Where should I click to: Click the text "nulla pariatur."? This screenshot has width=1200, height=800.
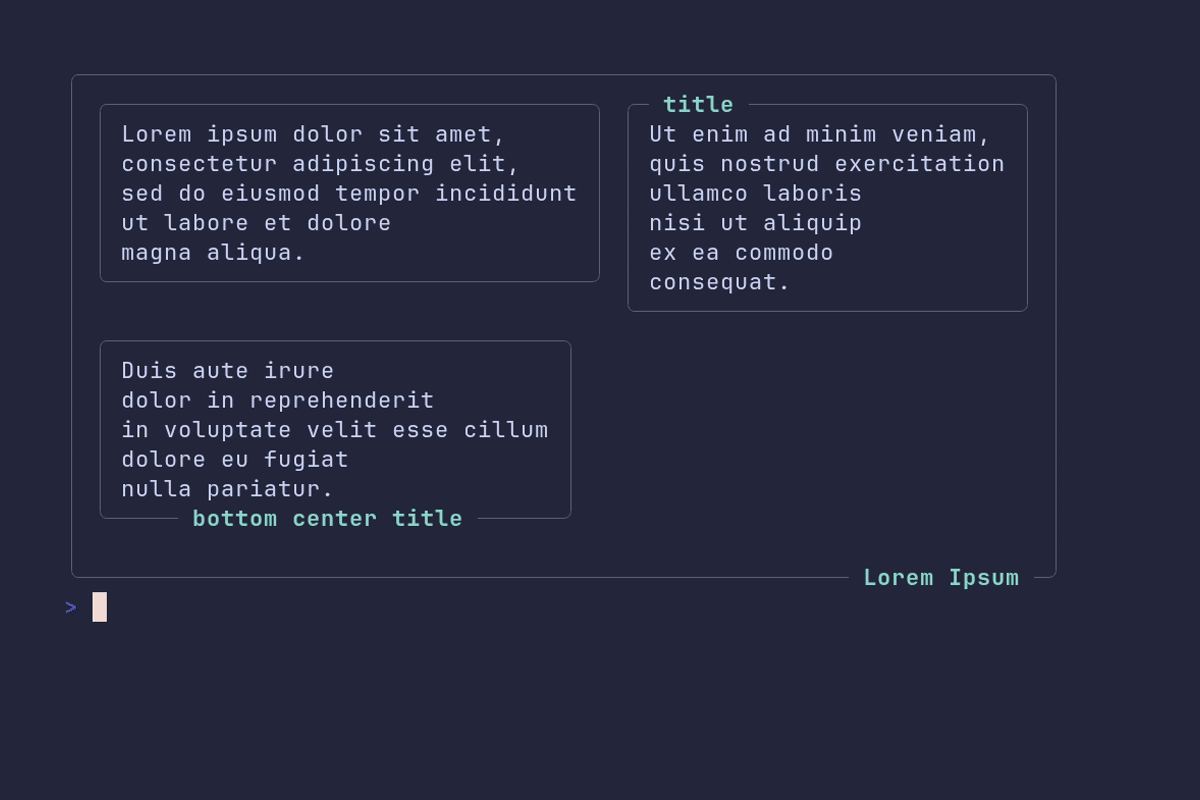tap(228, 489)
